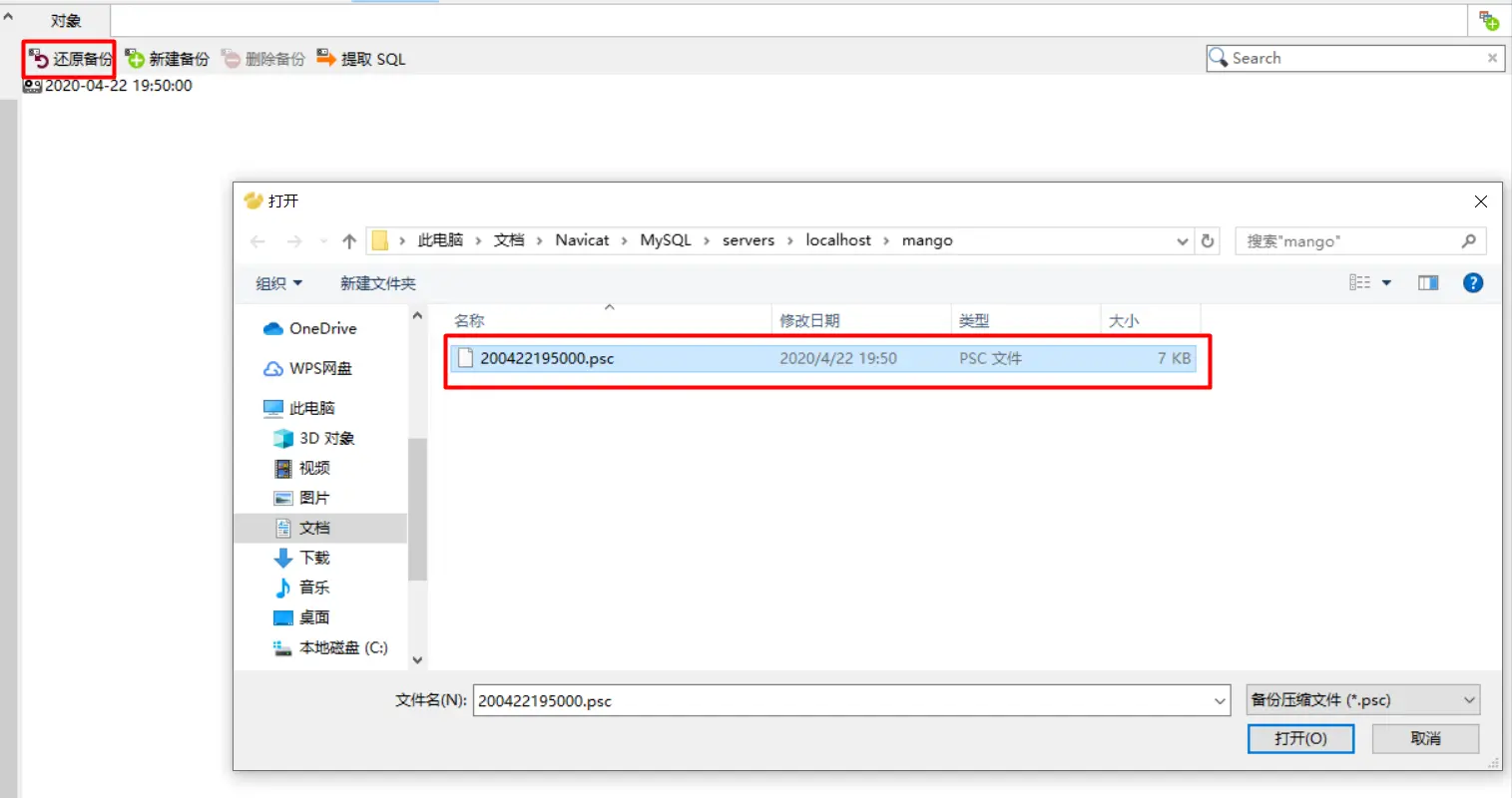Click MySQL in the address breadcrumb
This screenshot has width=1512, height=798.
click(x=666, y=240)
